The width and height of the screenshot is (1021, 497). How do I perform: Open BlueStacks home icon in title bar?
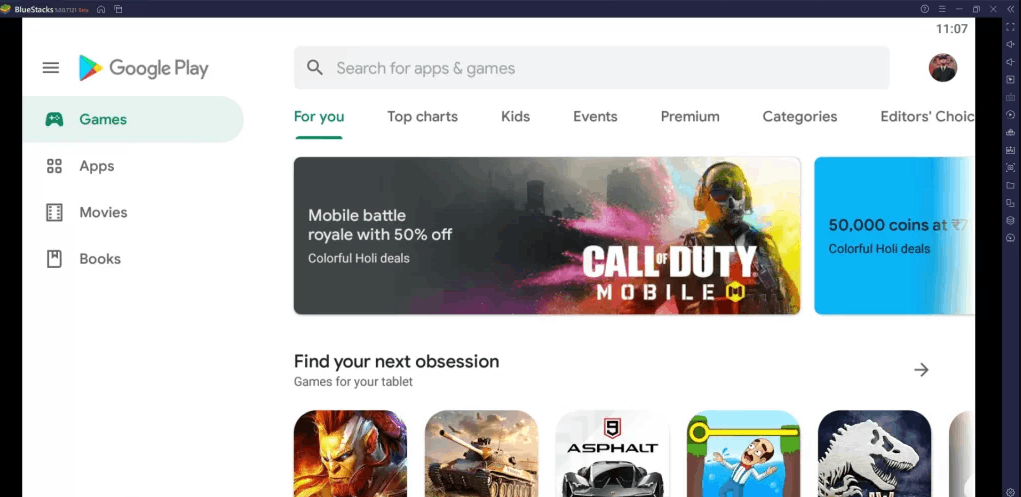101,9
